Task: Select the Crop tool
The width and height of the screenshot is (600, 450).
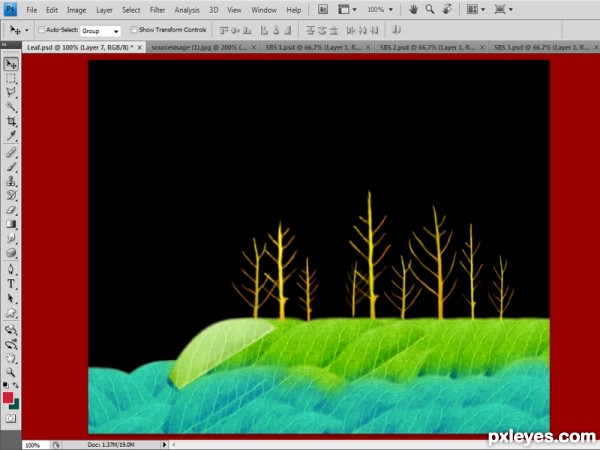Action: tap(11, 121)
